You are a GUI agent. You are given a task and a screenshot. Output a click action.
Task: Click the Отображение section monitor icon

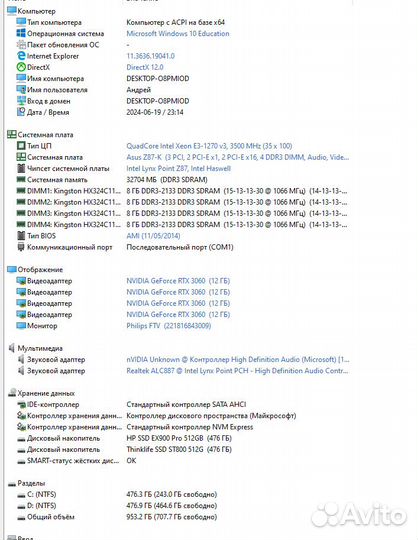[12, 269]
